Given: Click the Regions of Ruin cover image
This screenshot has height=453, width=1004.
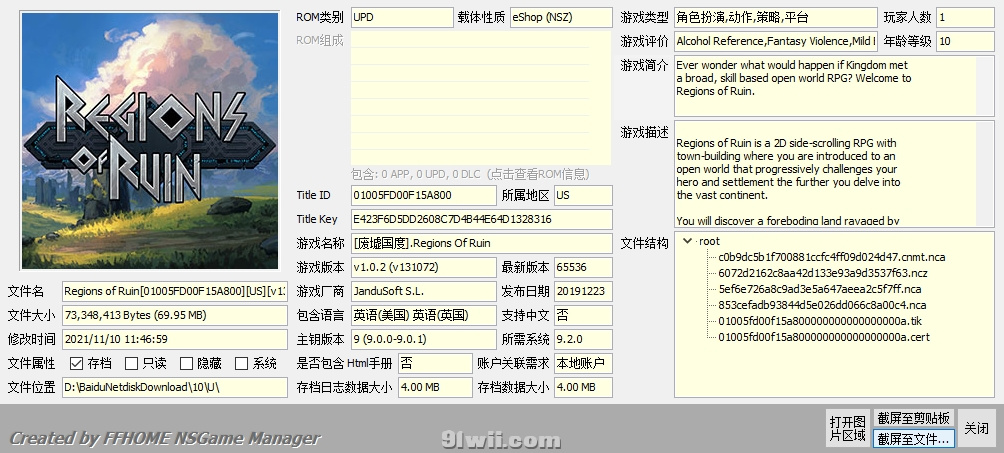Looking at the screenshot, I should click(x=150, y=140).
